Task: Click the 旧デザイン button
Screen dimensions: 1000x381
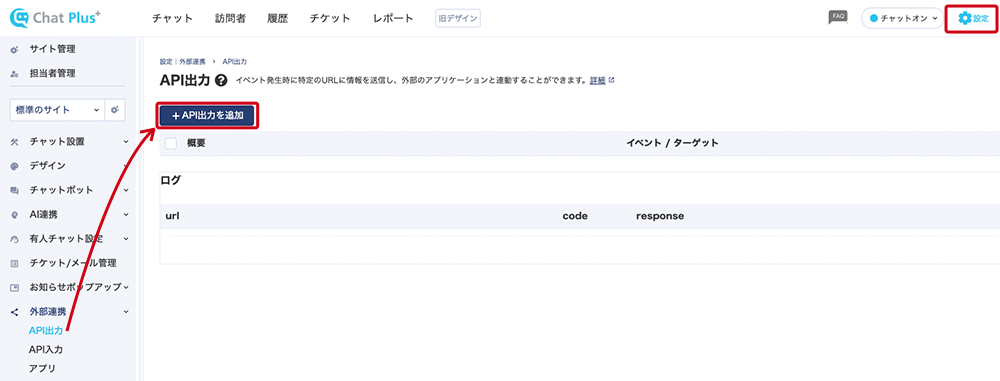Action: 457,19
